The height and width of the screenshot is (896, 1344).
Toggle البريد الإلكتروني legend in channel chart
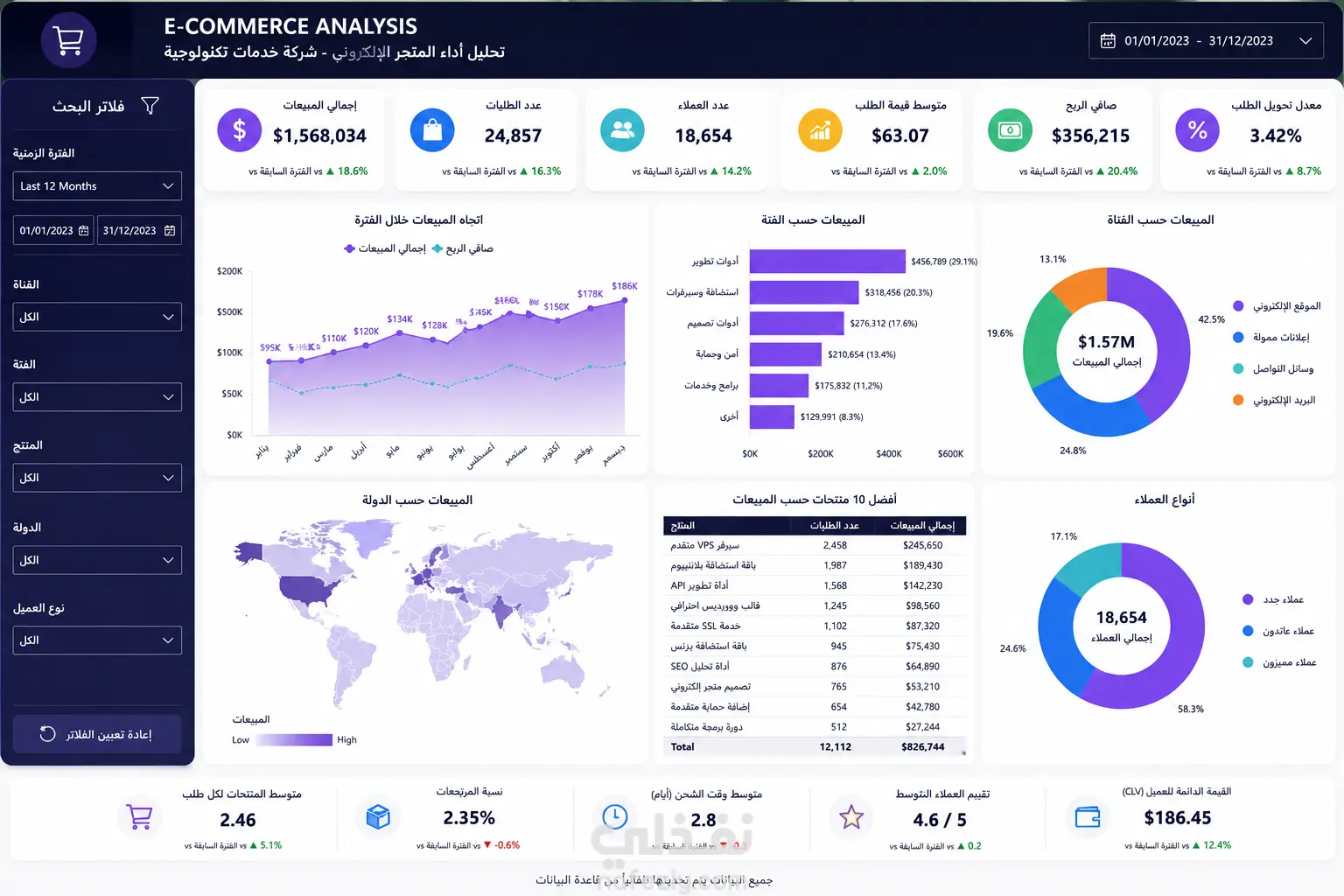(1274, 401)
